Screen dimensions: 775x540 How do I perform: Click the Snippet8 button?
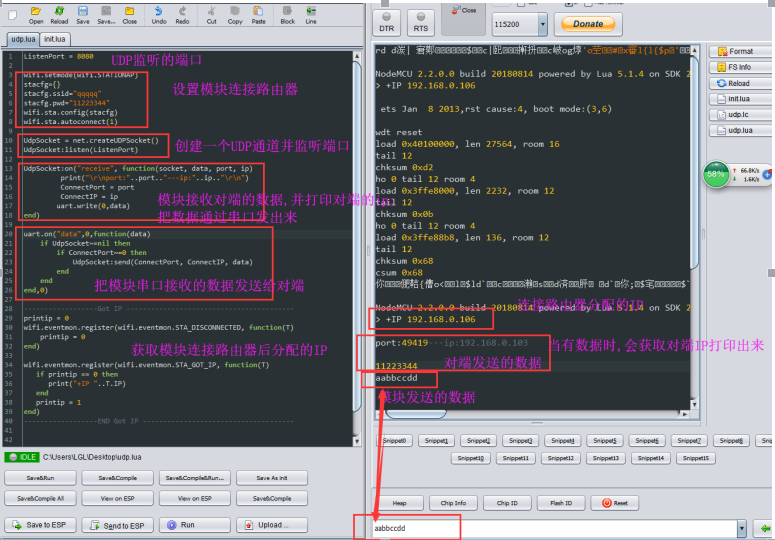tap(732, 440)
